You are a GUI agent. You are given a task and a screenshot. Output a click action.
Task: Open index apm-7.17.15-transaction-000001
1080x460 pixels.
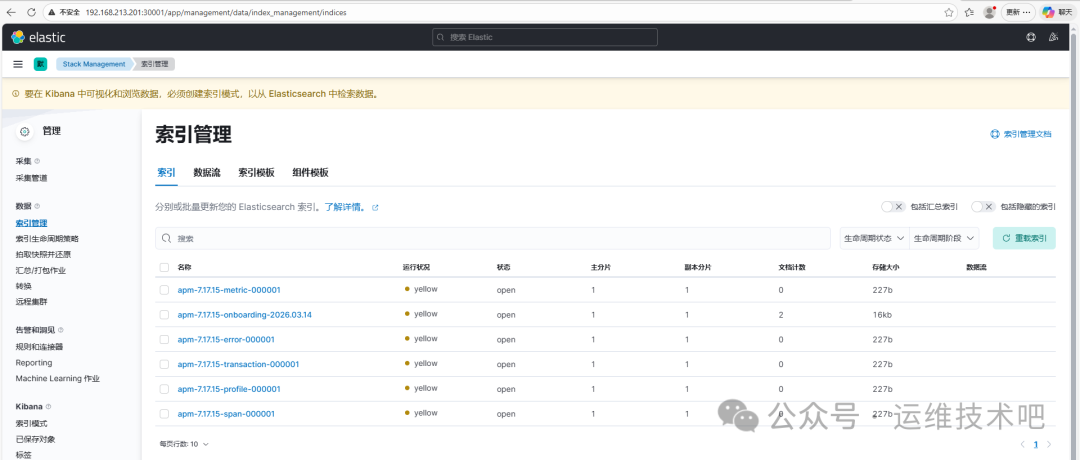click(238, 364)
